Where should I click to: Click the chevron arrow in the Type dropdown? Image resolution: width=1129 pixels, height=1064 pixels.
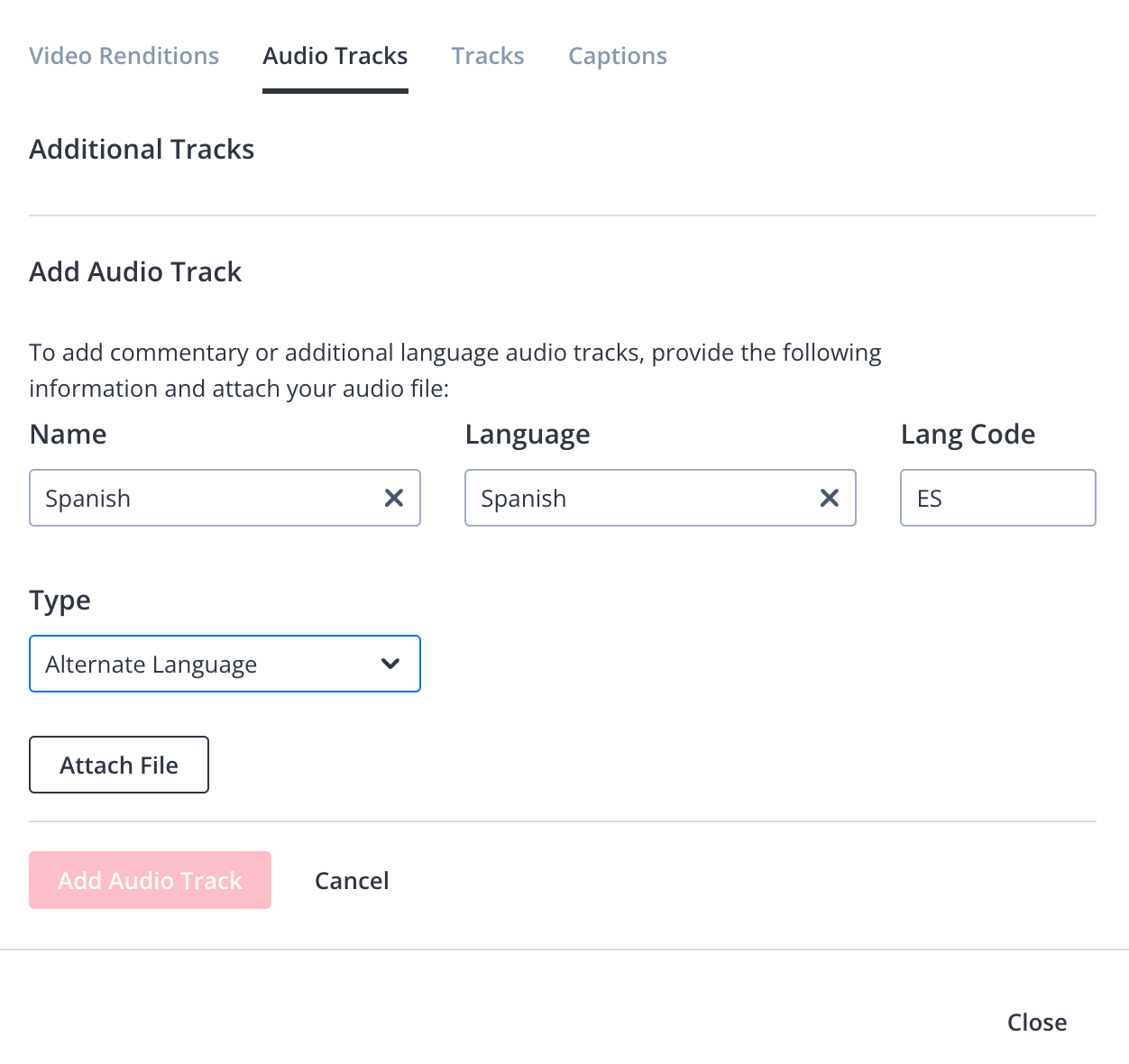pos(390,664)
